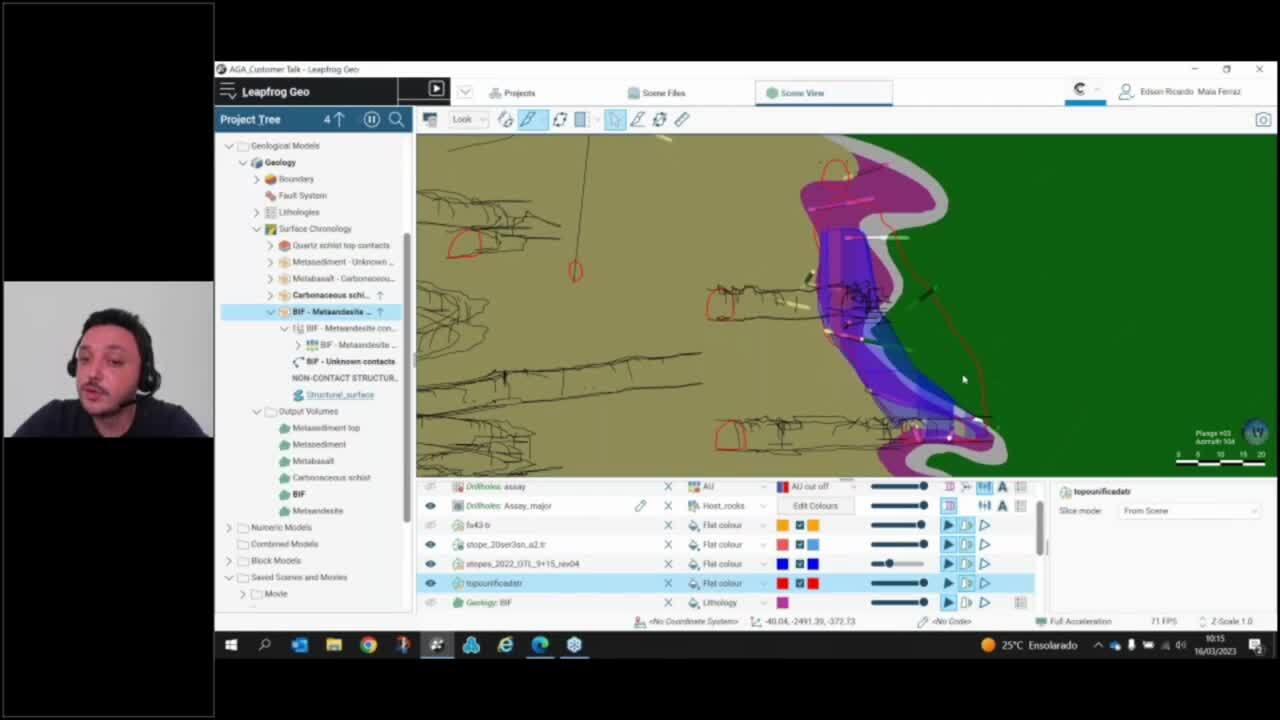Screen dimensions: 1280x720
Task: Click slice outline icon for stope_20ser3sn row
Action: click(x=984, y=545)
